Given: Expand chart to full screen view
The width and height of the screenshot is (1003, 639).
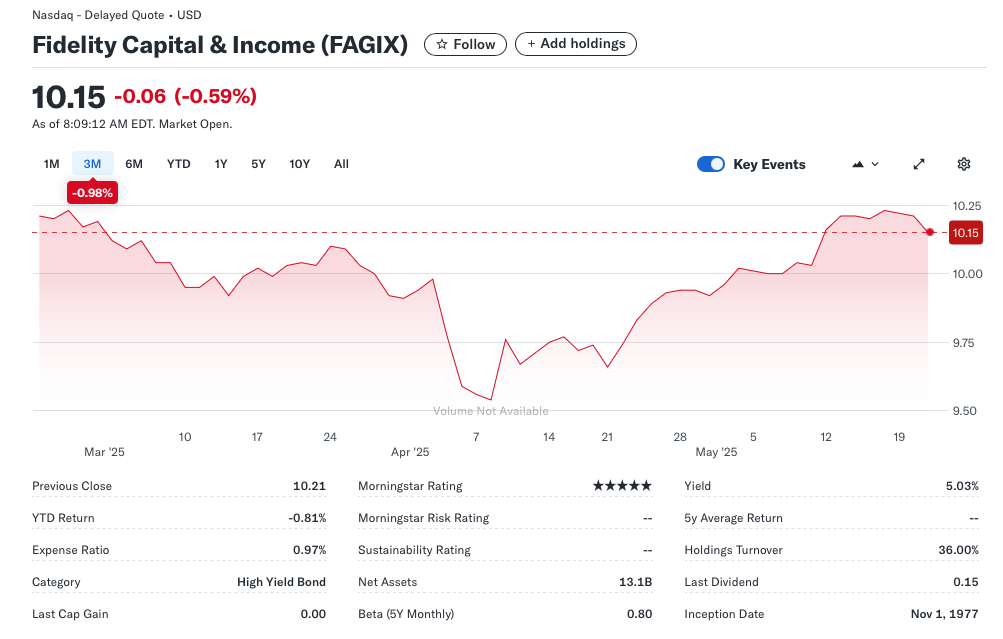Looking at the screenshot, I should click(919, 164).
